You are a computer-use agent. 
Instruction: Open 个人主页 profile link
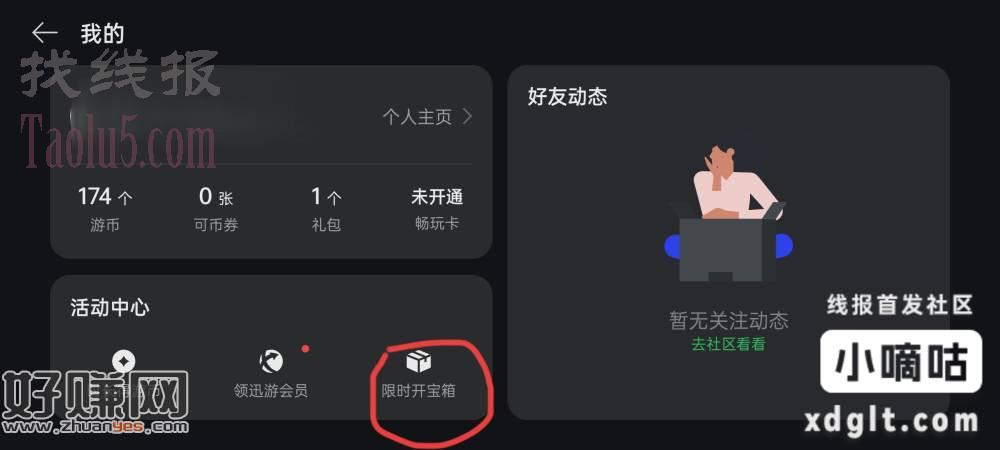(x=417, y=117)
